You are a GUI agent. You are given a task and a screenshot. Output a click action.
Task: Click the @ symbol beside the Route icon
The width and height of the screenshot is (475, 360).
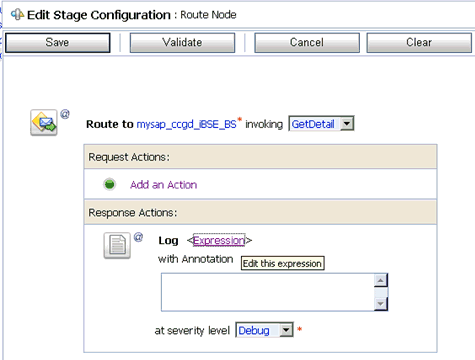(65, 114)
